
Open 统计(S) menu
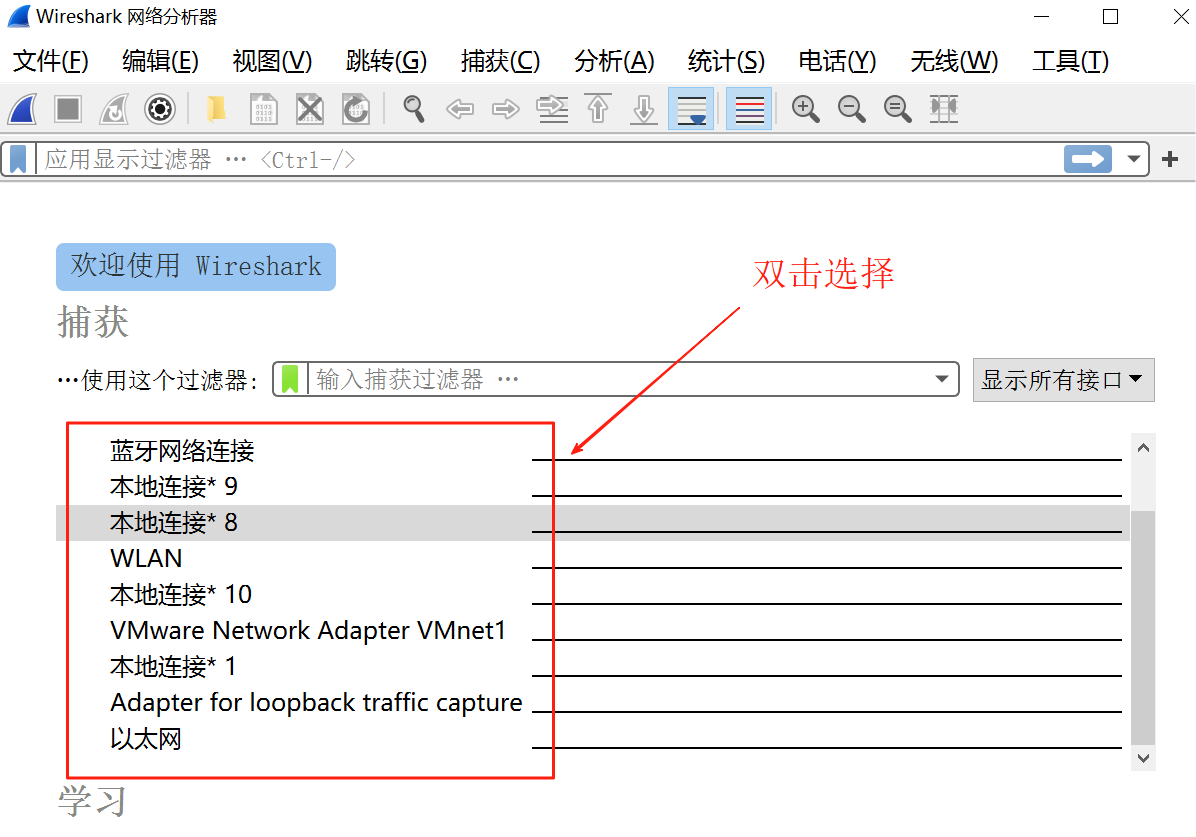(726, 61)
